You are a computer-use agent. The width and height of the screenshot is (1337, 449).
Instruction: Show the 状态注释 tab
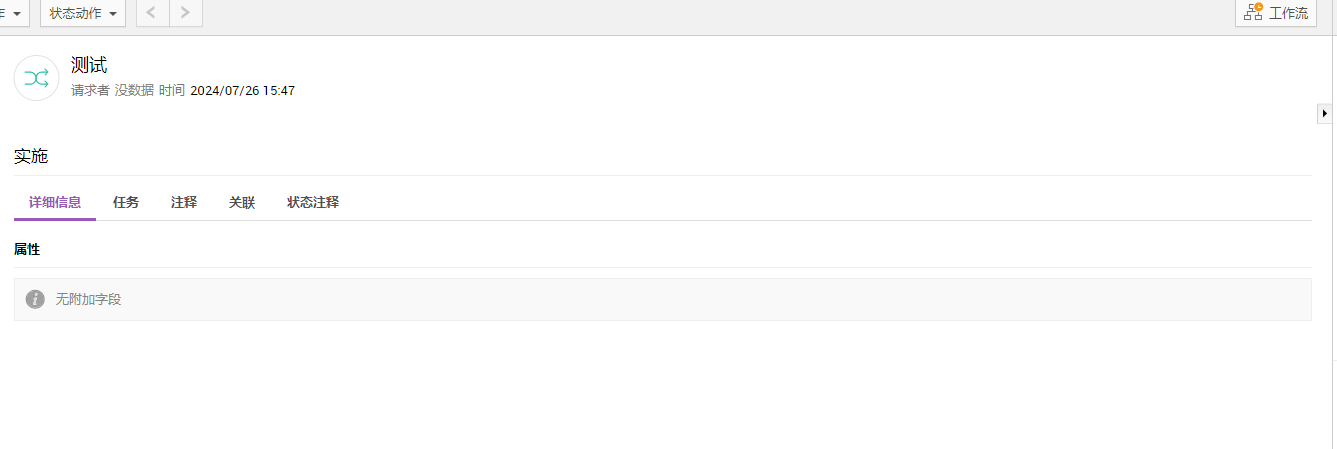(x=313, y=202)
